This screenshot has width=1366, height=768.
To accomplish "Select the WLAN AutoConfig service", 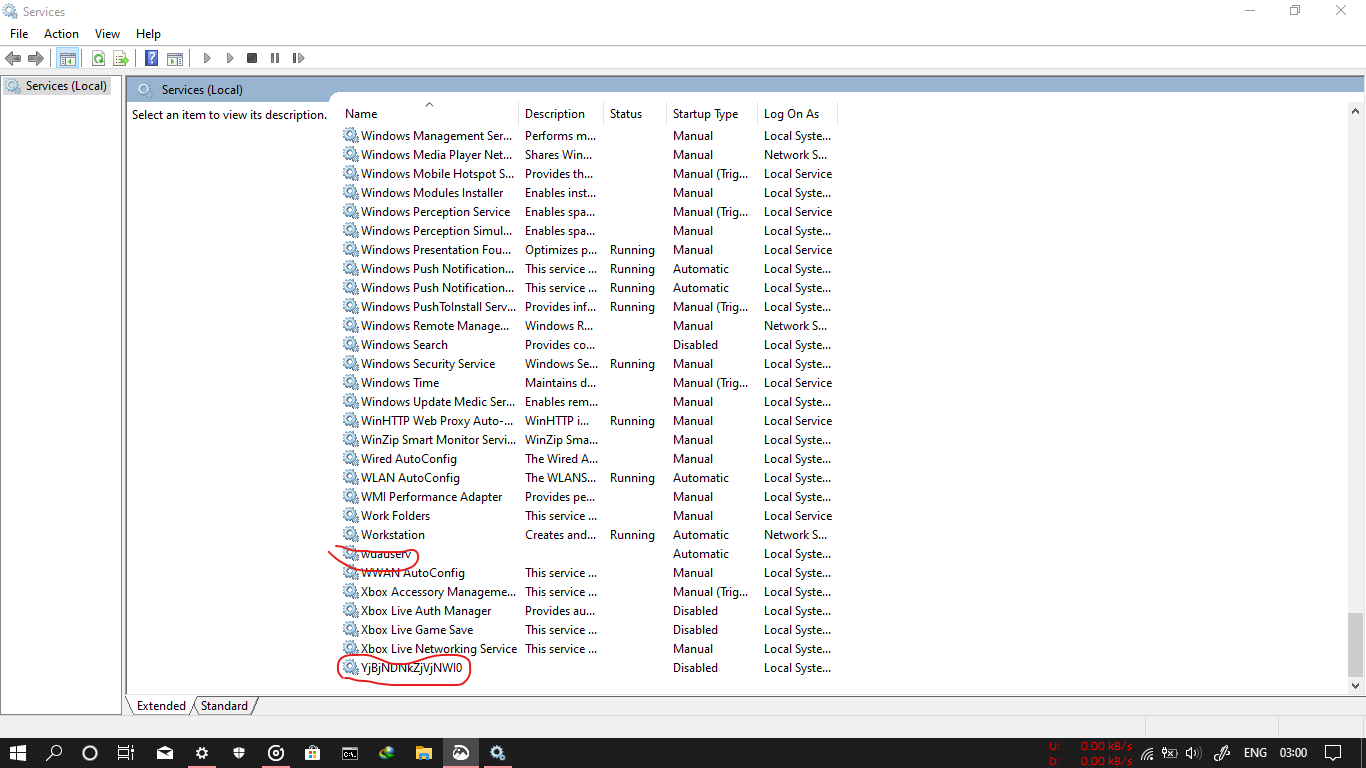I will (x=589, y=478).
